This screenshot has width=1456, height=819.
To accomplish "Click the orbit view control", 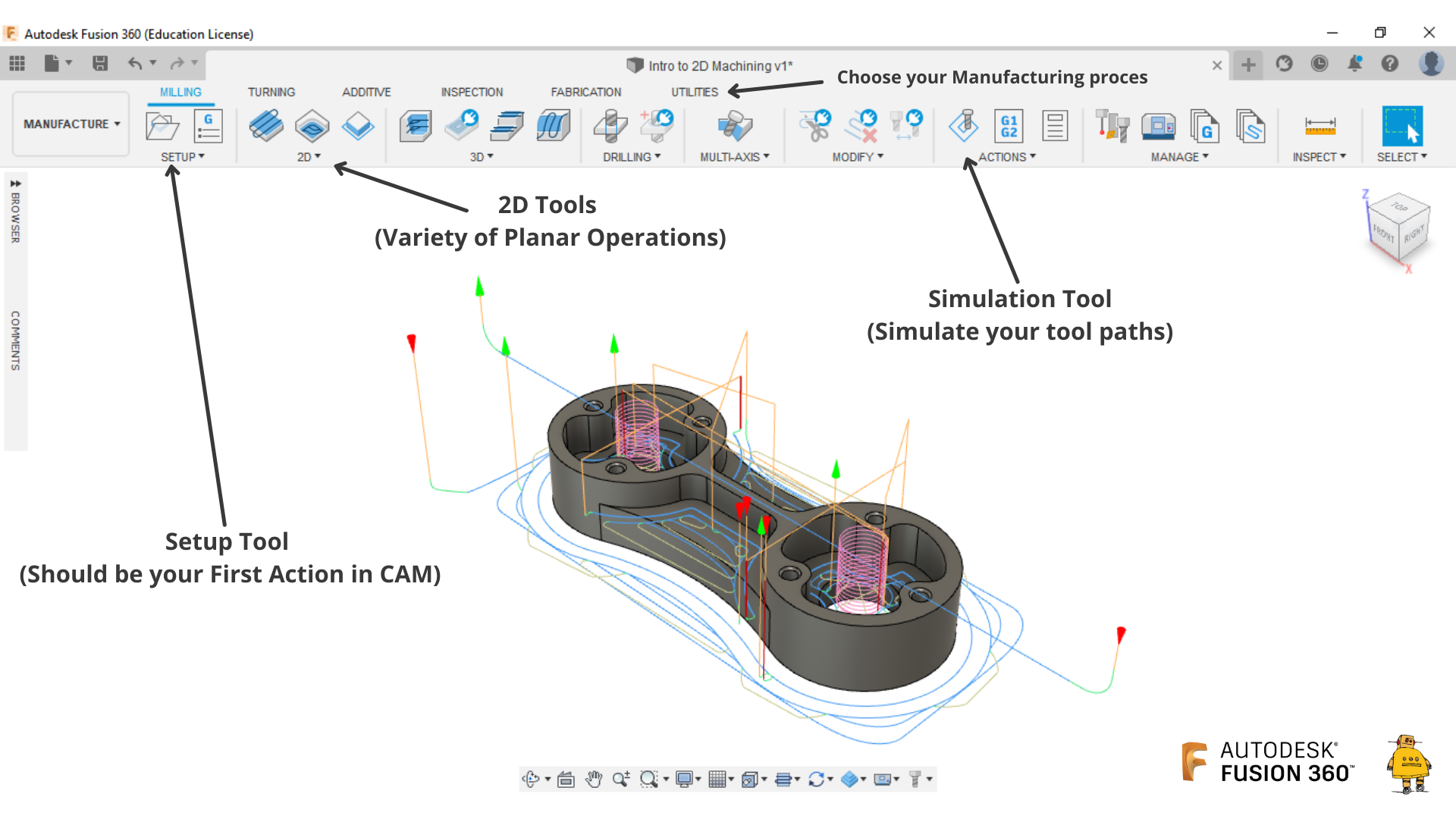I will (x=528, y=779).
